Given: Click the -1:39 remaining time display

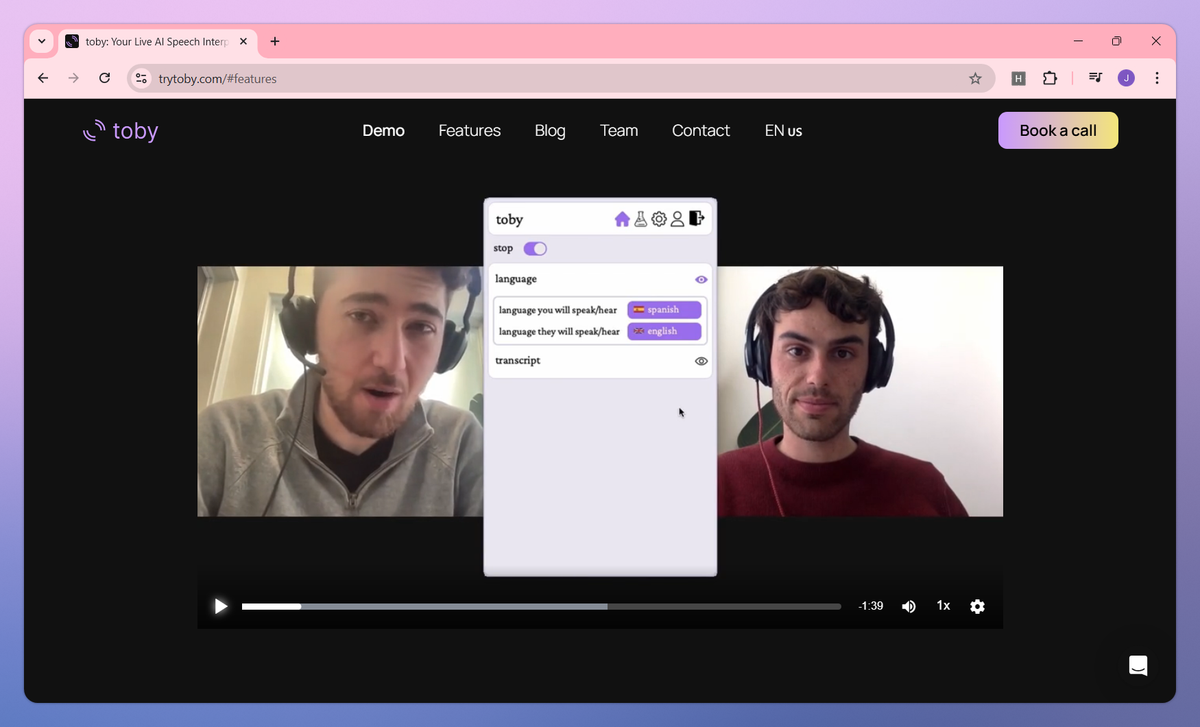Looking at the screenshot, I should (871, 606).
